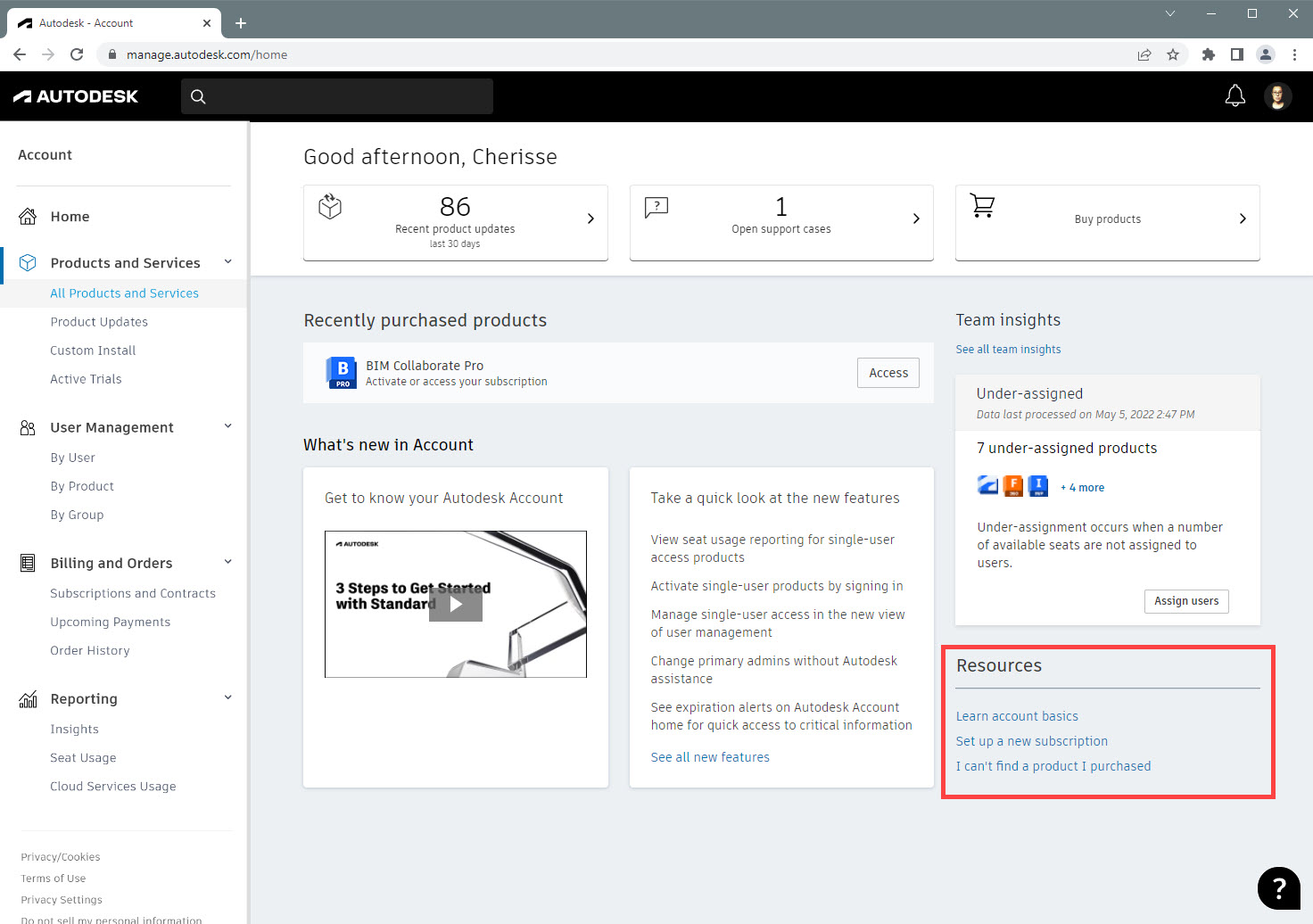The image size is (1313, 924).
Task: Open recent product updates card arrow
Action: (590, 219)
